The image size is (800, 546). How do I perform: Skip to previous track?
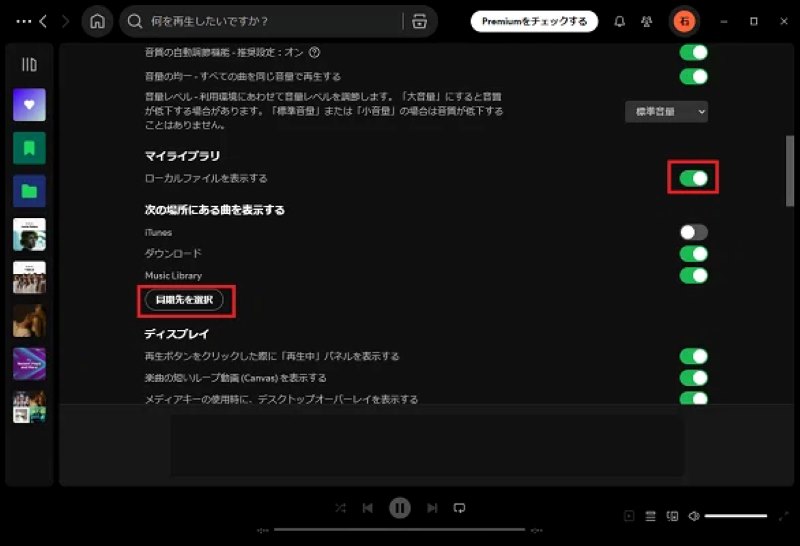coord(367,508)
